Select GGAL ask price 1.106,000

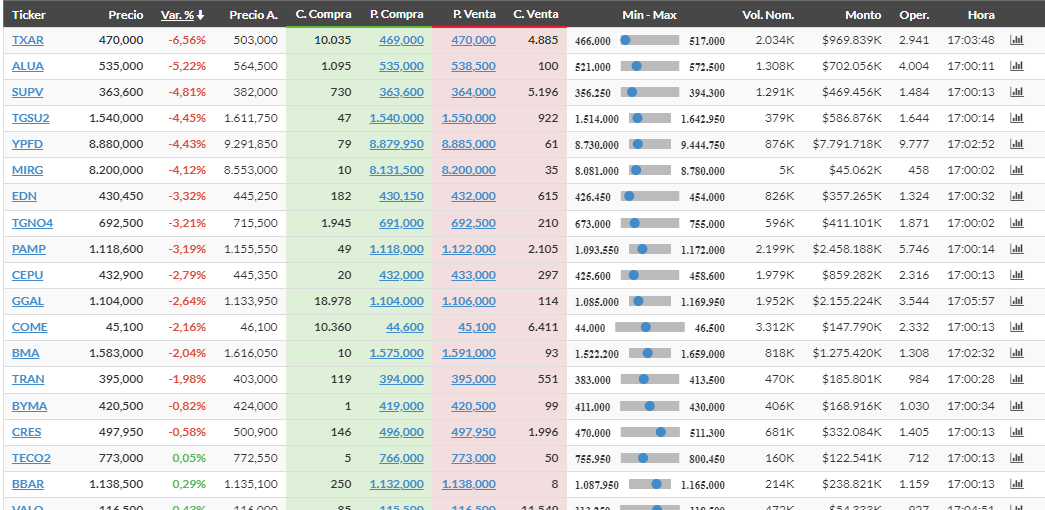point(469,301)
